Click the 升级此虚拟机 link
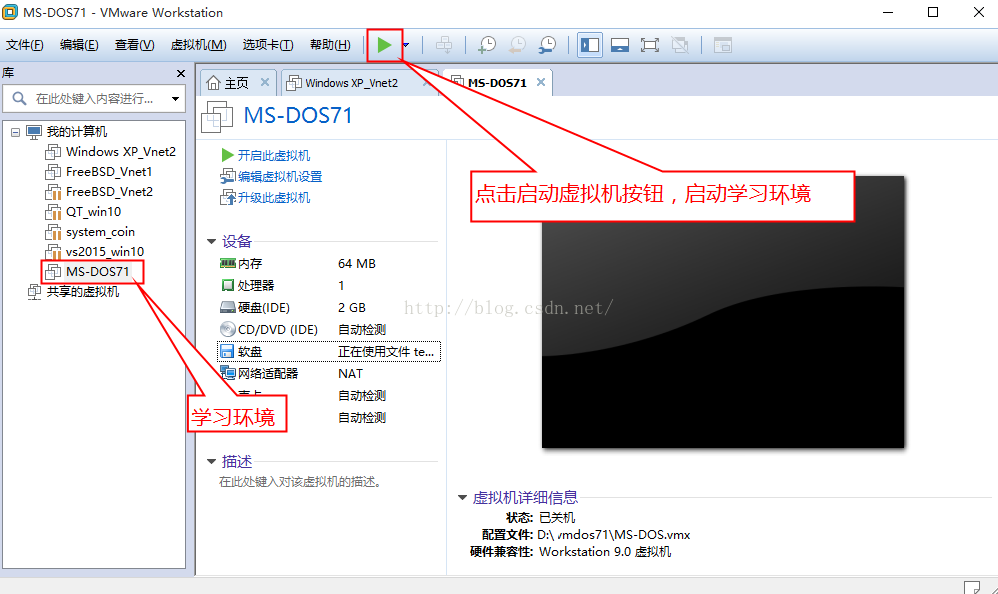 (274, 197)
